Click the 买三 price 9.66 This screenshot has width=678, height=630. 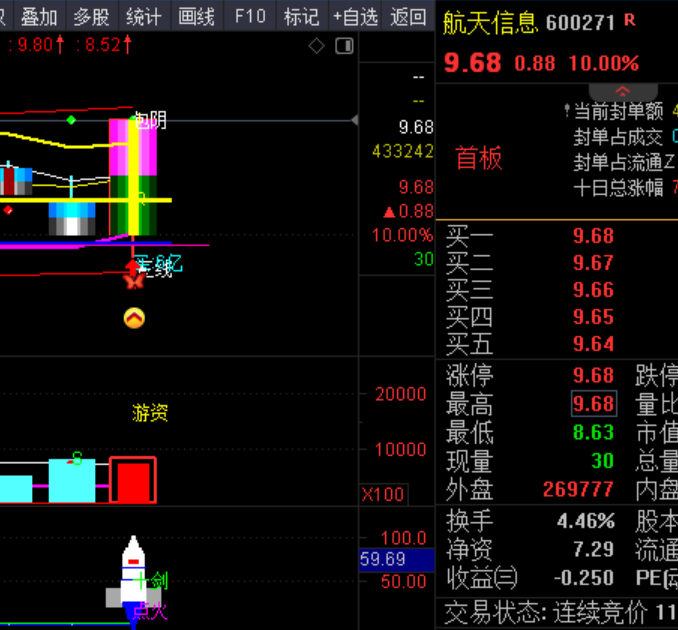pyautogui.click(x=593, y=290)
